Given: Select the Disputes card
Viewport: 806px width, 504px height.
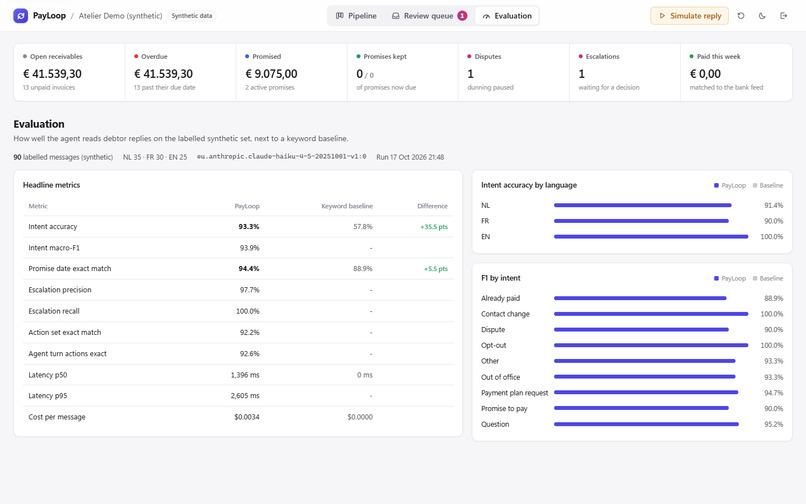Looking at the screenshot, I should coord(514,72).
